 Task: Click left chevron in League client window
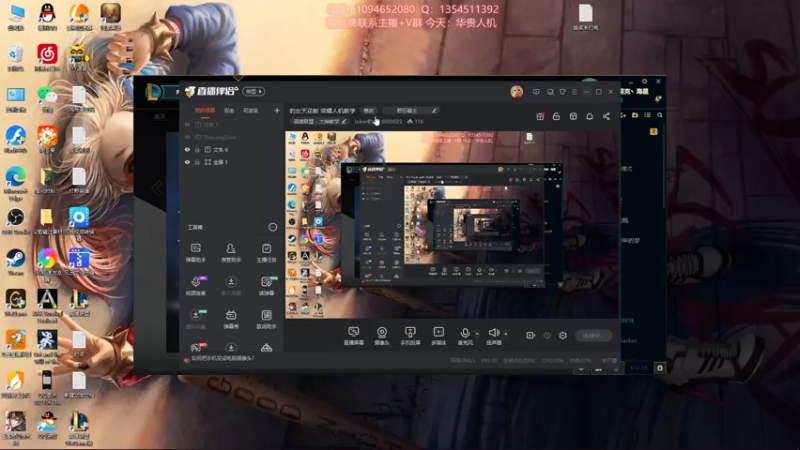157,188
